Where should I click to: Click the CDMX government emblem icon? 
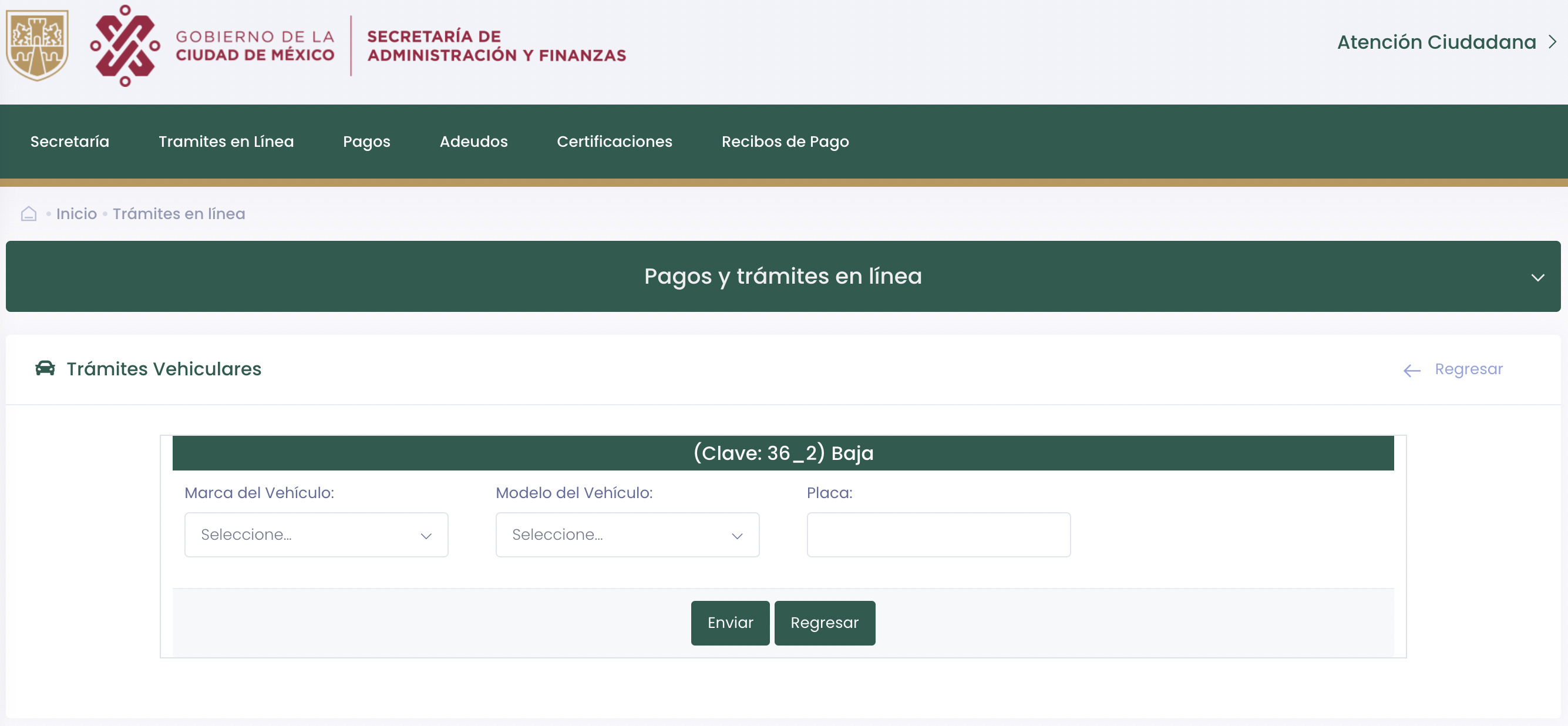(x=126, y=46)
